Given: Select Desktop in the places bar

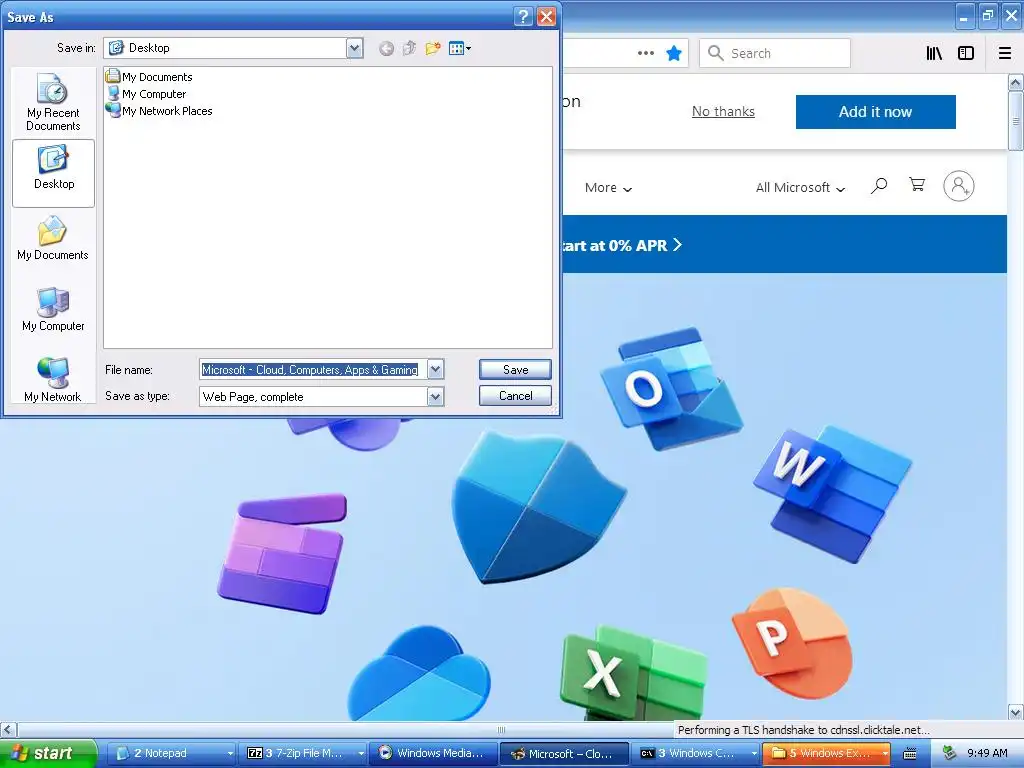Looking at the screenshot, I should point(54,173).
